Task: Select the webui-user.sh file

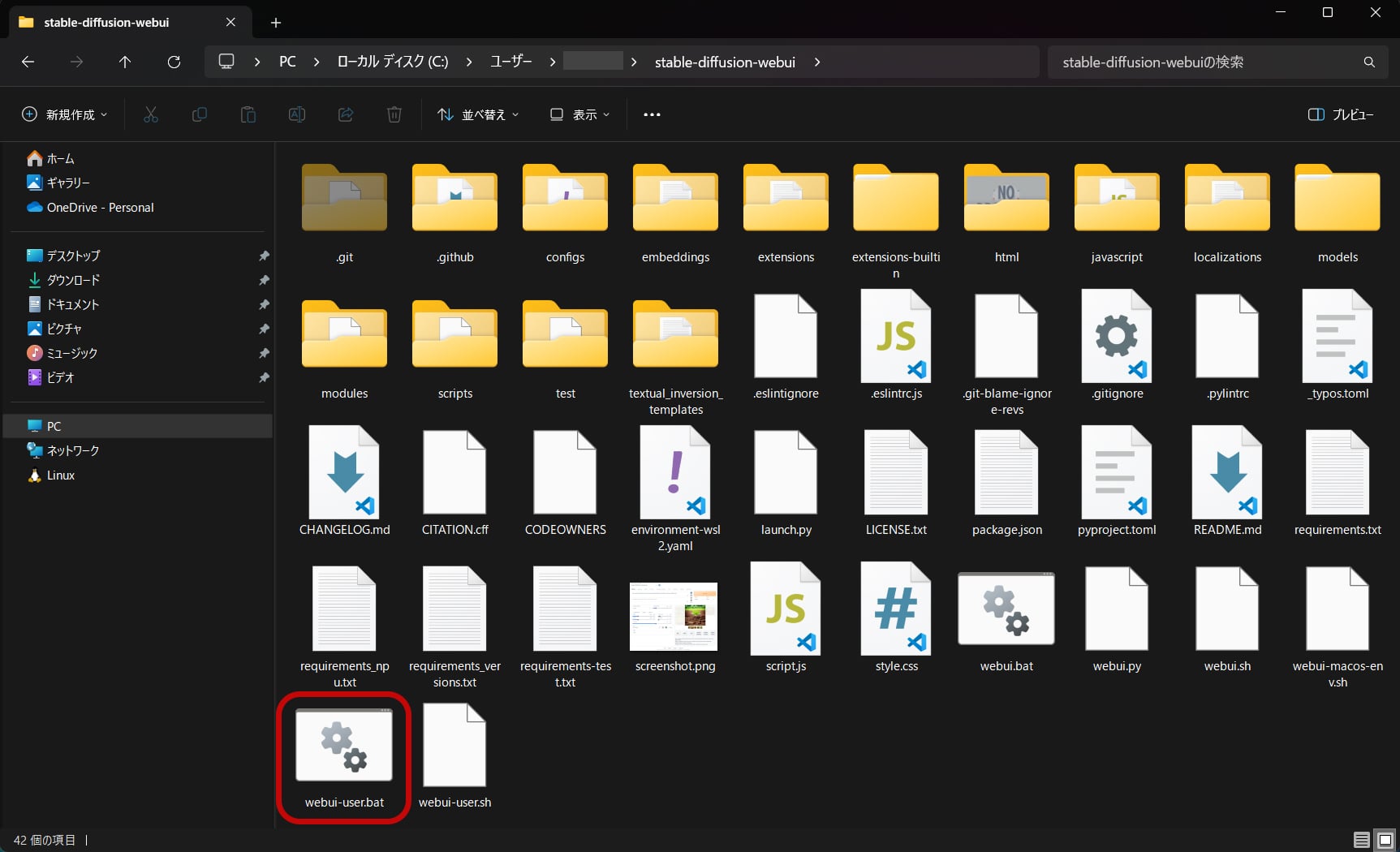Action: coord(454,757)
